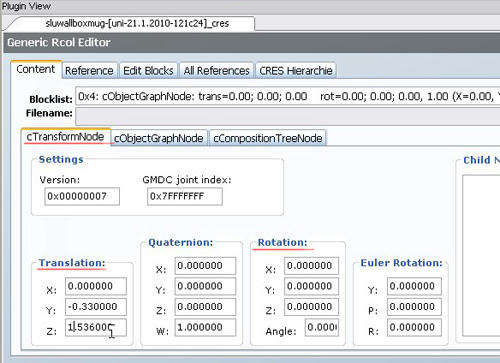Image resolution: width=500 pixels, height=363 pixels.
Task: Click the Rotation X field
Action: (311, 266)
